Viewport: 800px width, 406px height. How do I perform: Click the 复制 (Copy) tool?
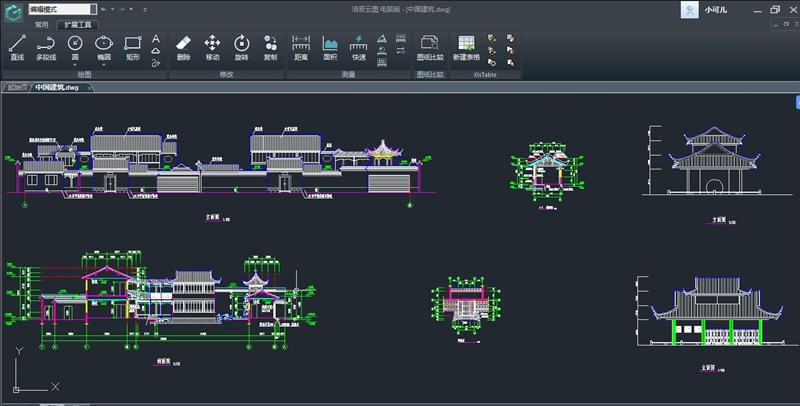[x=270, y=47]
